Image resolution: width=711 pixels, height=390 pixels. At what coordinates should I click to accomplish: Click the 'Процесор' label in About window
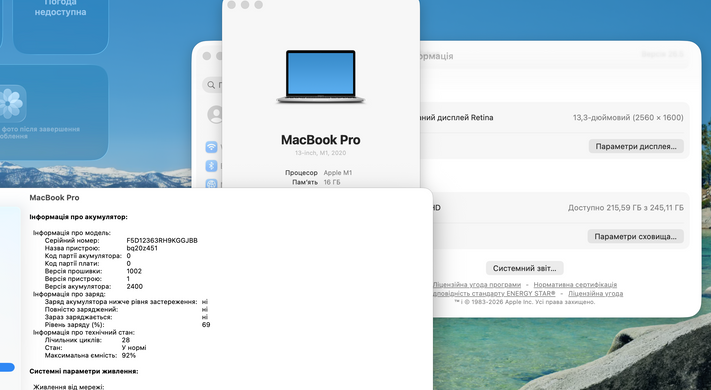coord(301,173)
